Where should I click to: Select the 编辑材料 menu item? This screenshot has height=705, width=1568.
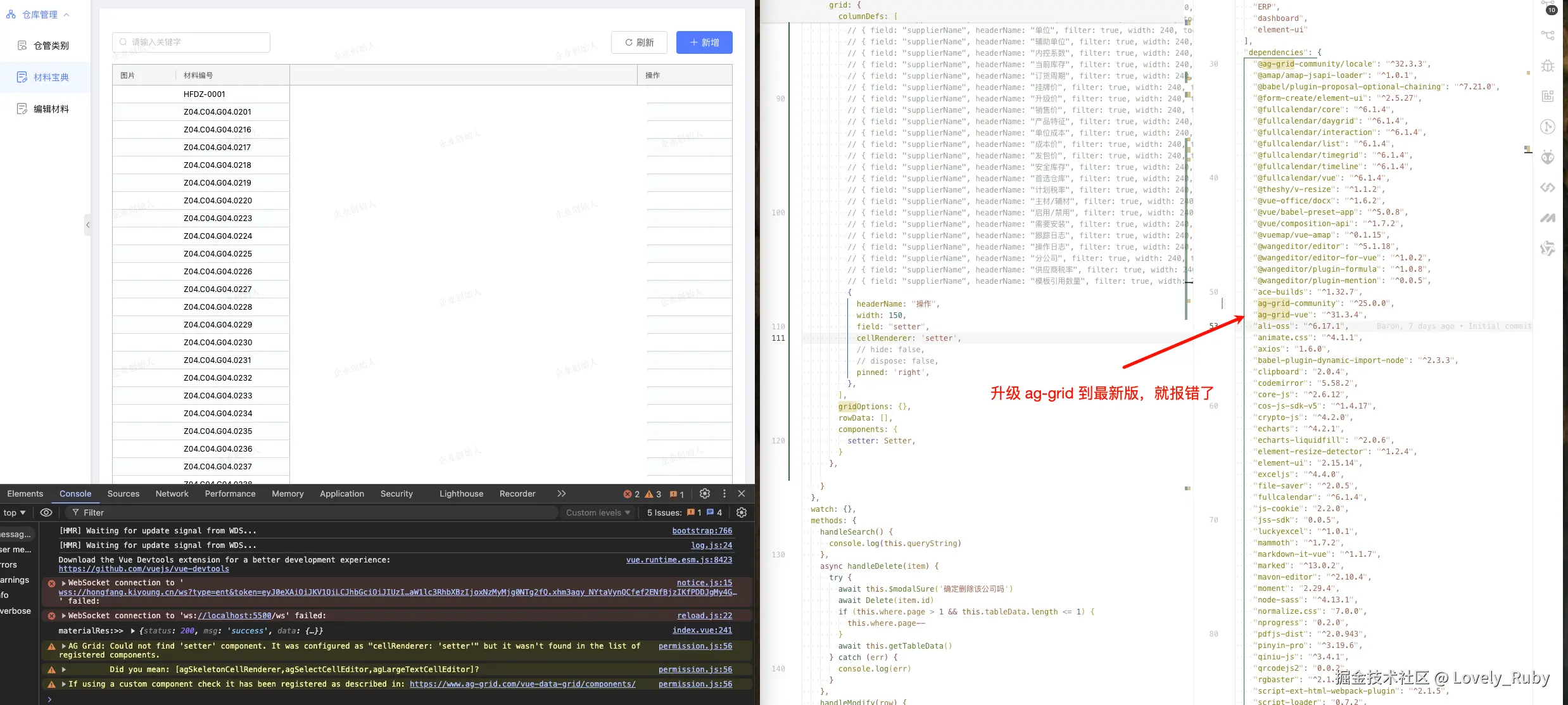[x=51, y=109]
